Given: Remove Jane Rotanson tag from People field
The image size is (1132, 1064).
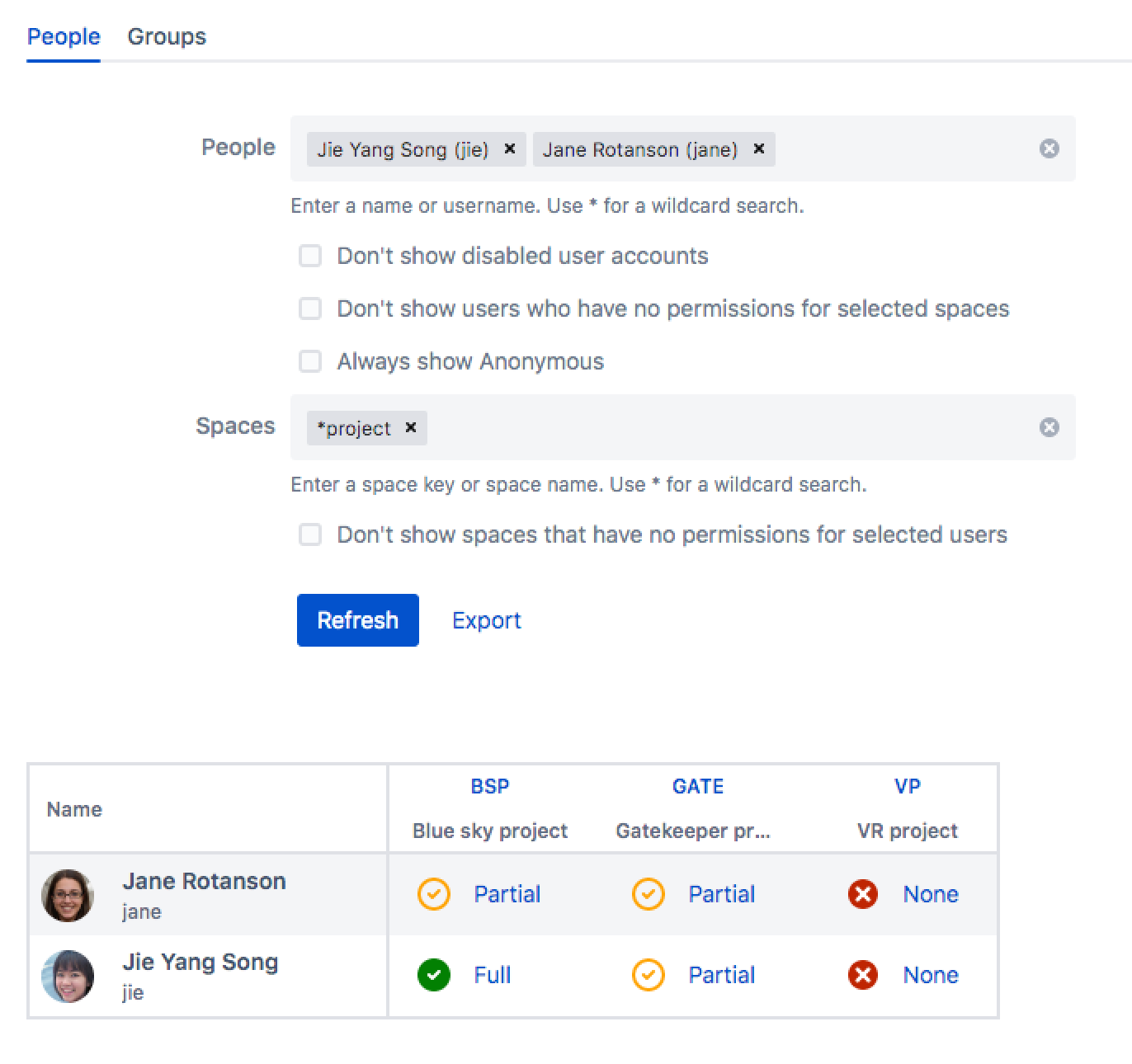Looking at the screenshot, I should coord(758,148).
